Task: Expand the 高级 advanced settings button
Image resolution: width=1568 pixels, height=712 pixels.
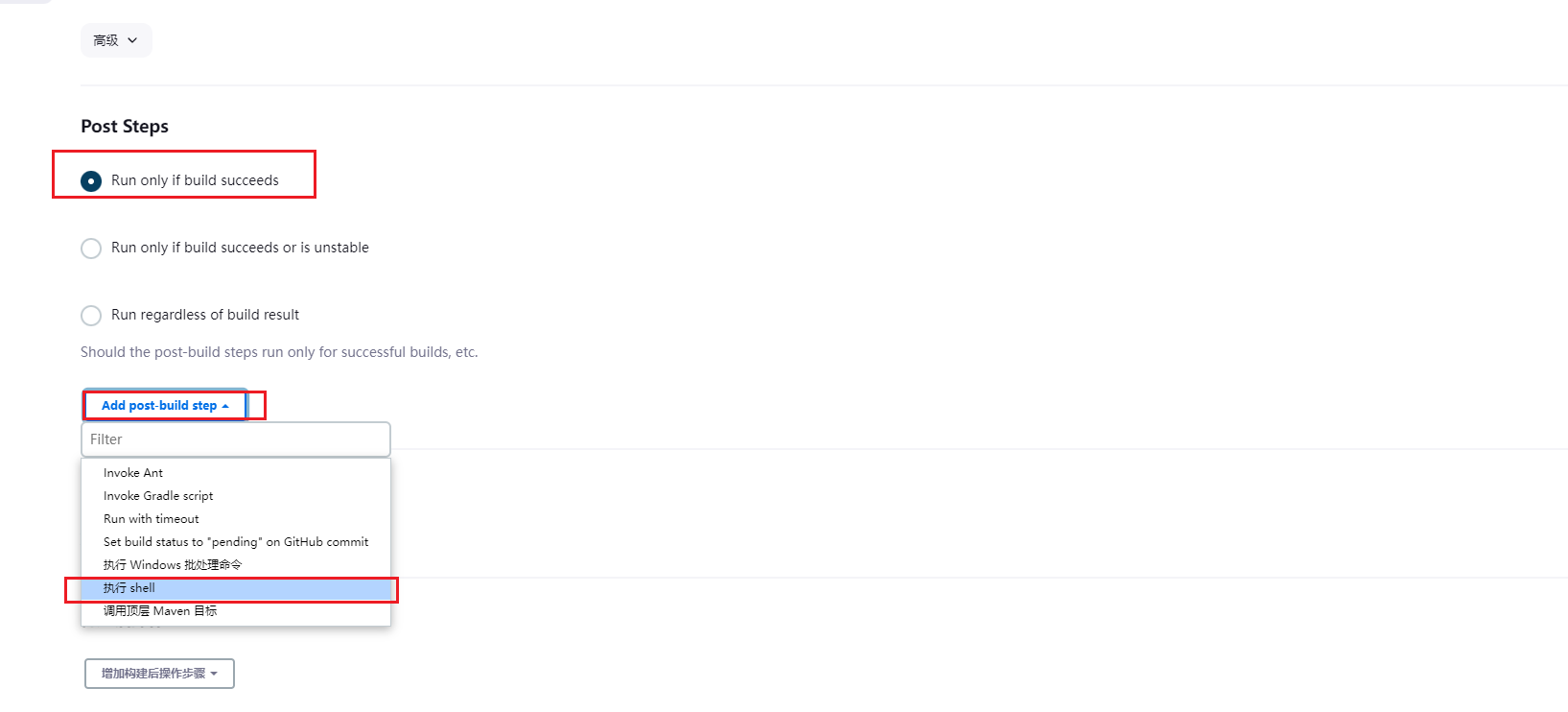Action: pyautogui.click(x=116, y=40)
